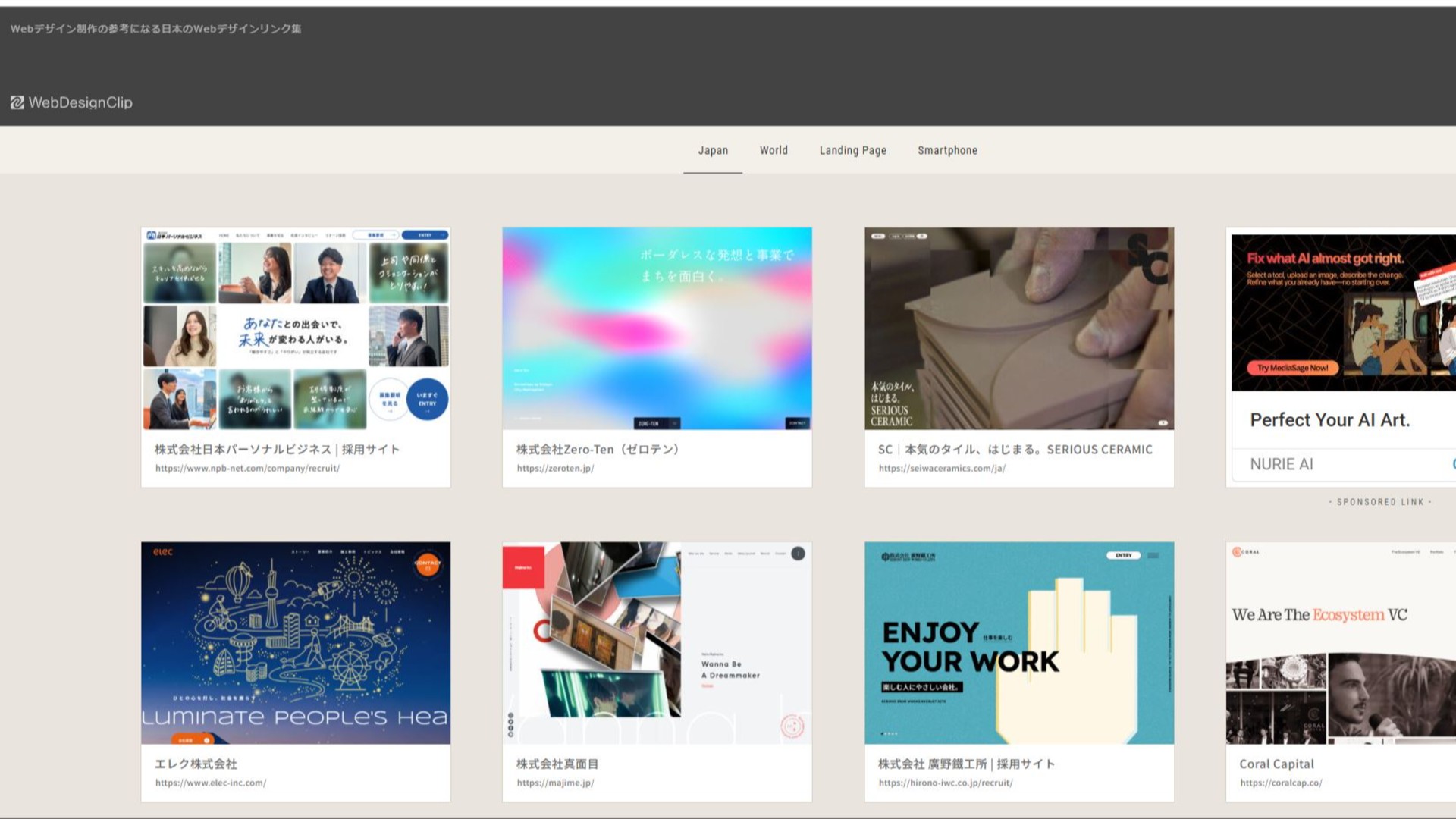Click the 株式会社真面目 title link
The image size is (1456, 819).
point(557,764)
